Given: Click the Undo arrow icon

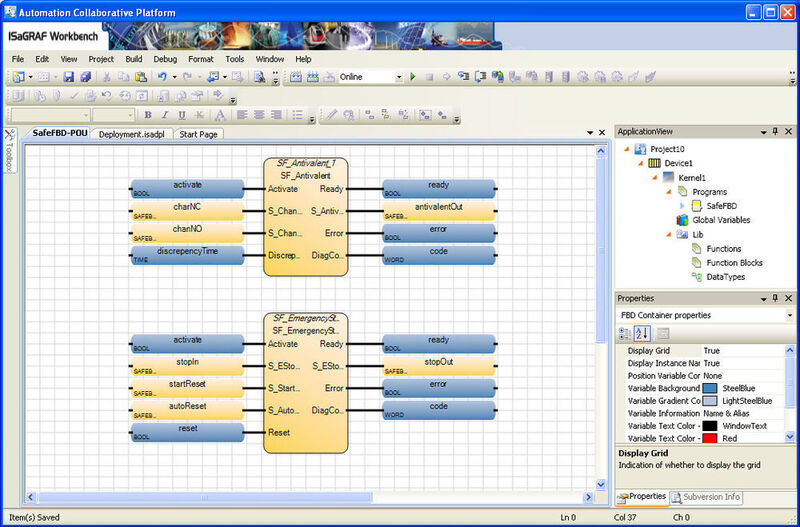Looking at the screenshot, I should pos(160,77).
